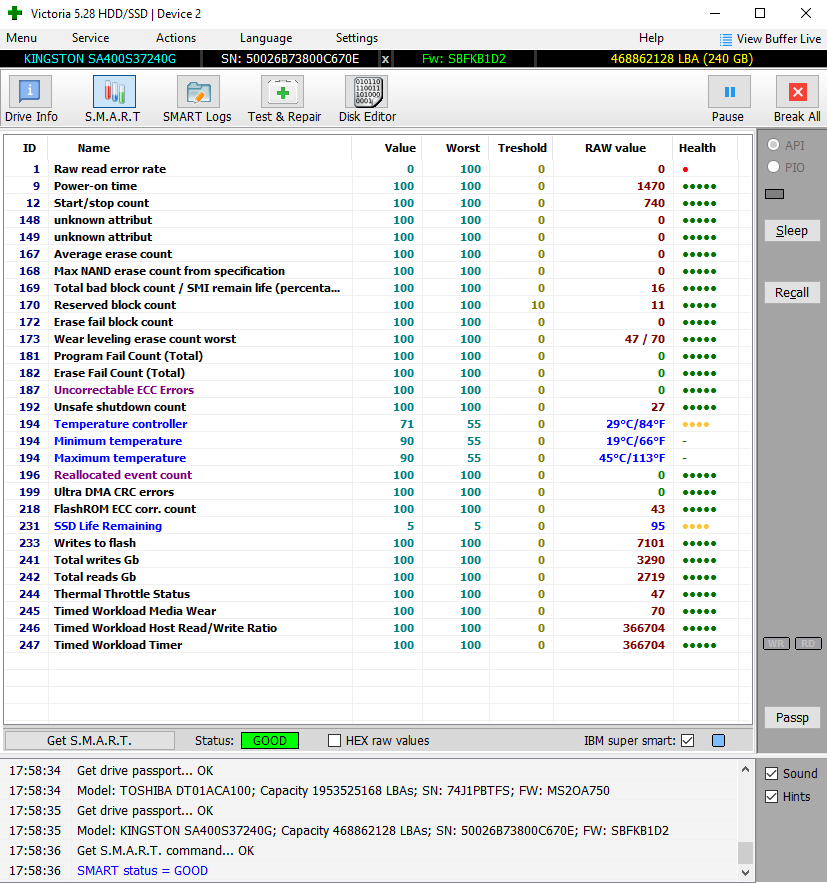Enable HEX raw values checkbox
The image size is (827, 883).
tap(336, 741)
